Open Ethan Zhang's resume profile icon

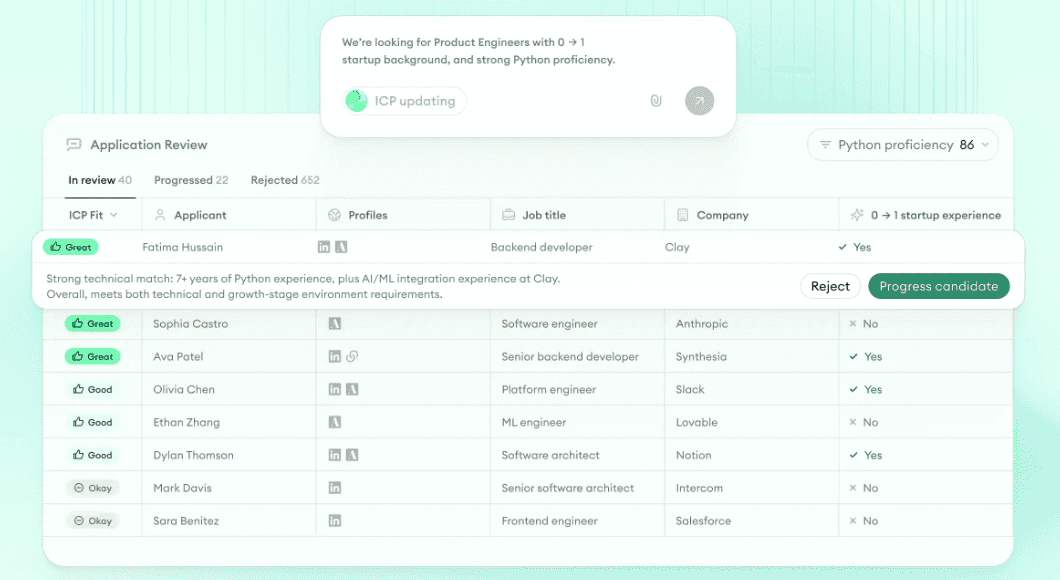point(335,422)
